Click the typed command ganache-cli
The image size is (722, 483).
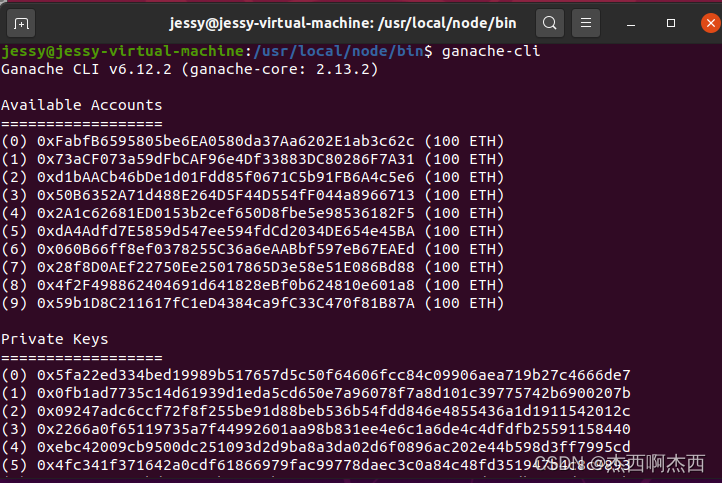491,51
